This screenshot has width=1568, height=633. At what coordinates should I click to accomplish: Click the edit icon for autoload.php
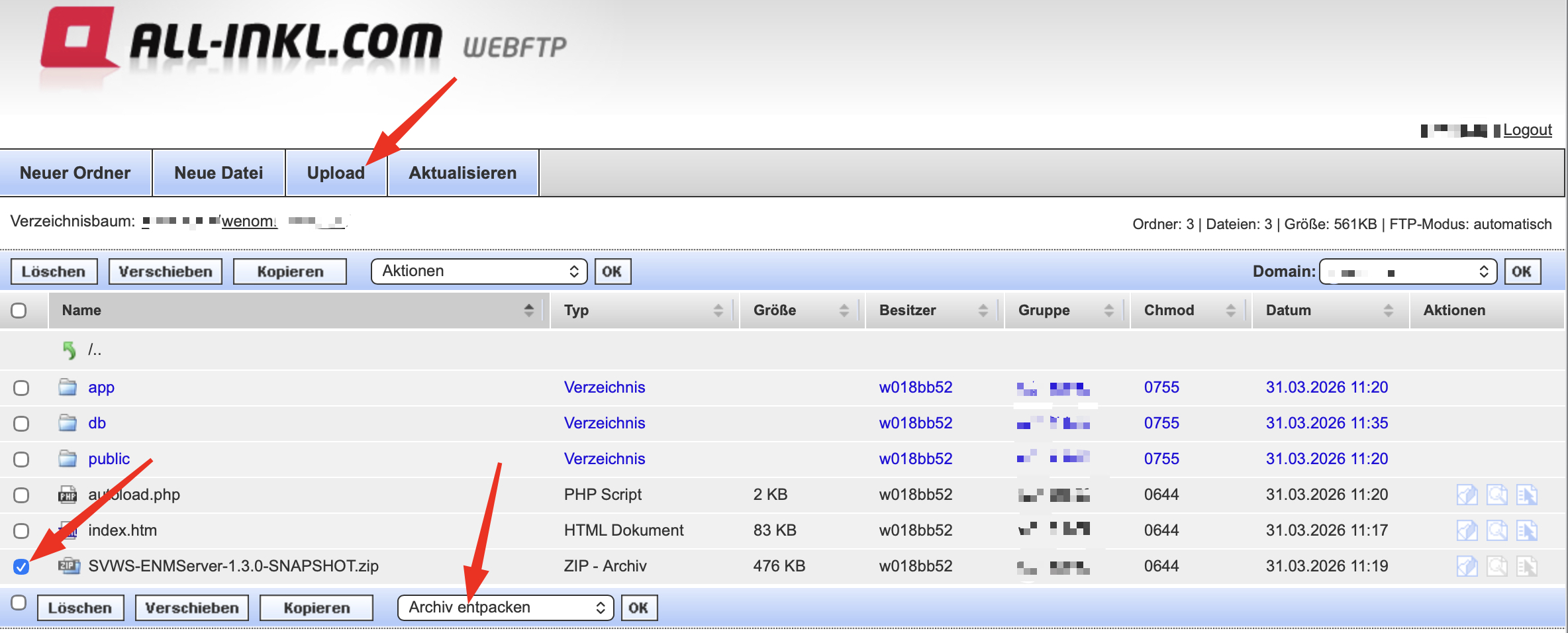coord(1467,495)
